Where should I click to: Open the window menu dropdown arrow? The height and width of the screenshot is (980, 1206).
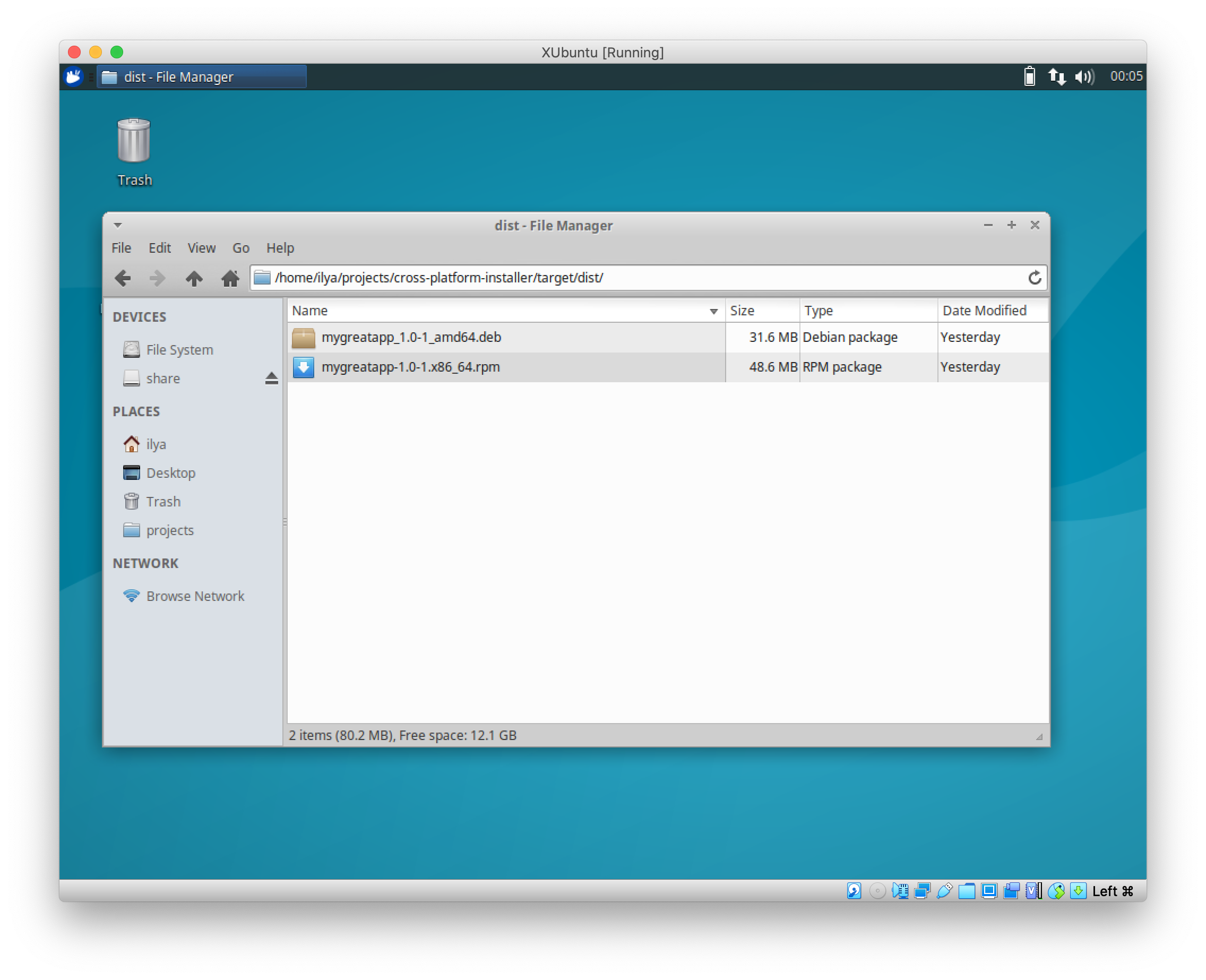pos(117,225)
